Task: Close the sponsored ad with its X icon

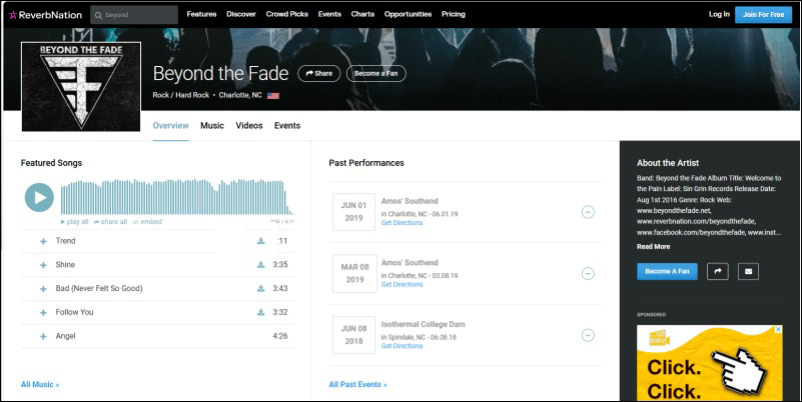Action: [778, 329]
